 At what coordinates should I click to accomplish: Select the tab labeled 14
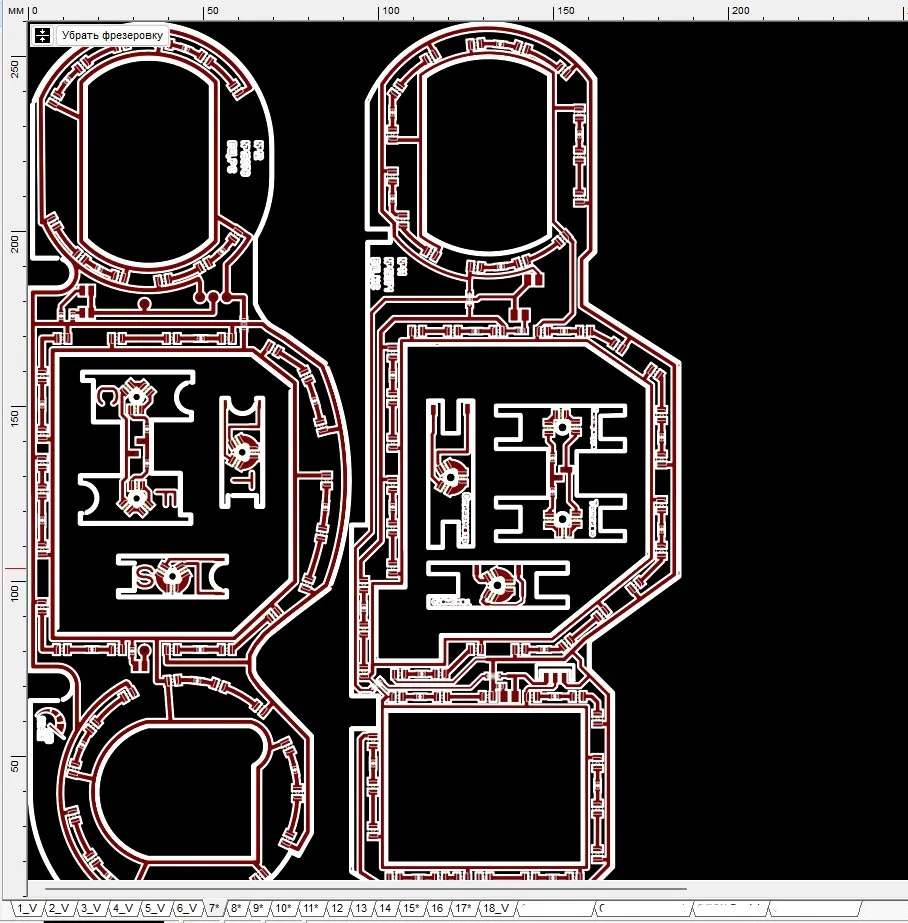click(x=385, y=909)
